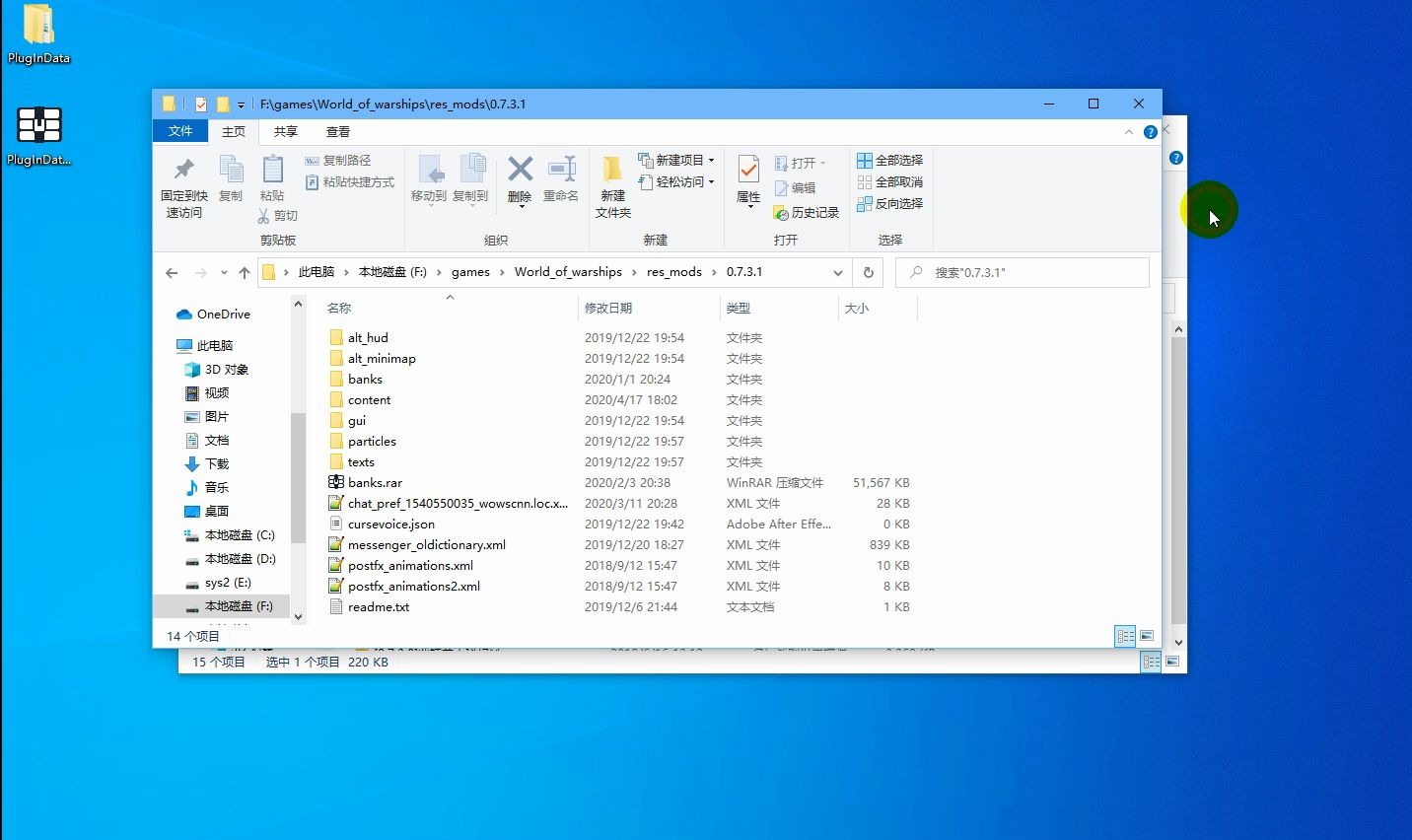Select the readme.txt file
Image resolution: width=1412 pixels, height=840 pixels.
tap(378, 607)
